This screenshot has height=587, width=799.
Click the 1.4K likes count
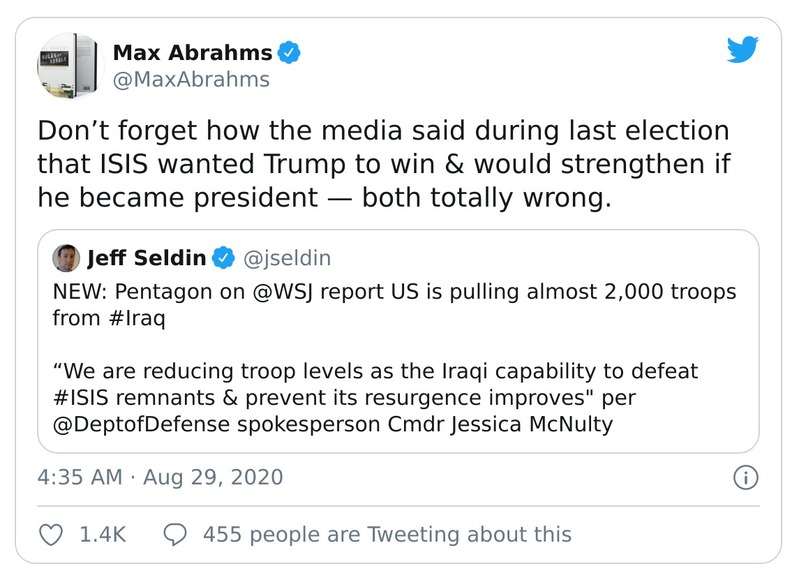click(102, 534)
